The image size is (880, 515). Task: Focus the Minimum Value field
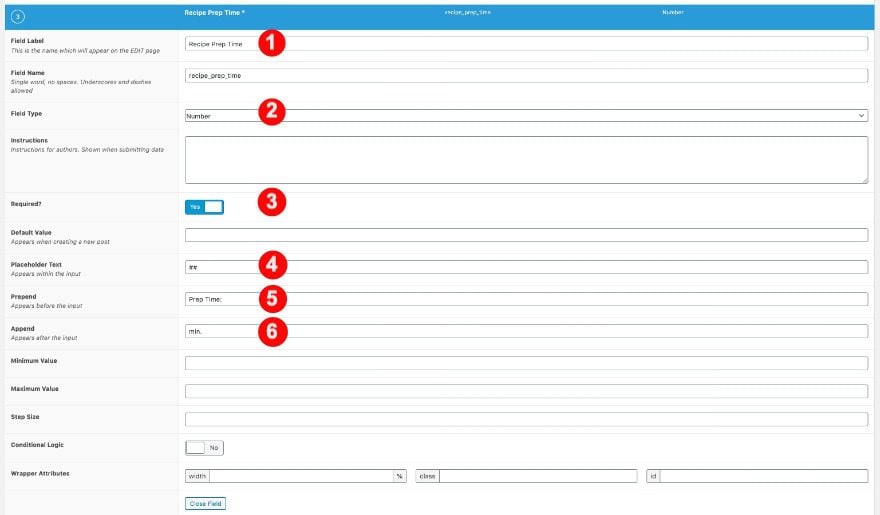click(526, 363)
